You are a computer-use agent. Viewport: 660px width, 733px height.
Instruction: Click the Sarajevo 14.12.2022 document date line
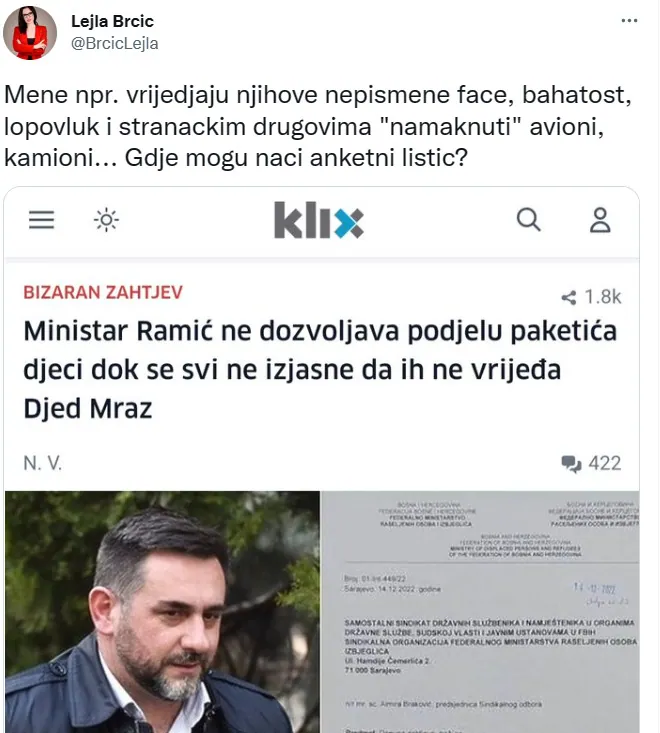(392, 589)
